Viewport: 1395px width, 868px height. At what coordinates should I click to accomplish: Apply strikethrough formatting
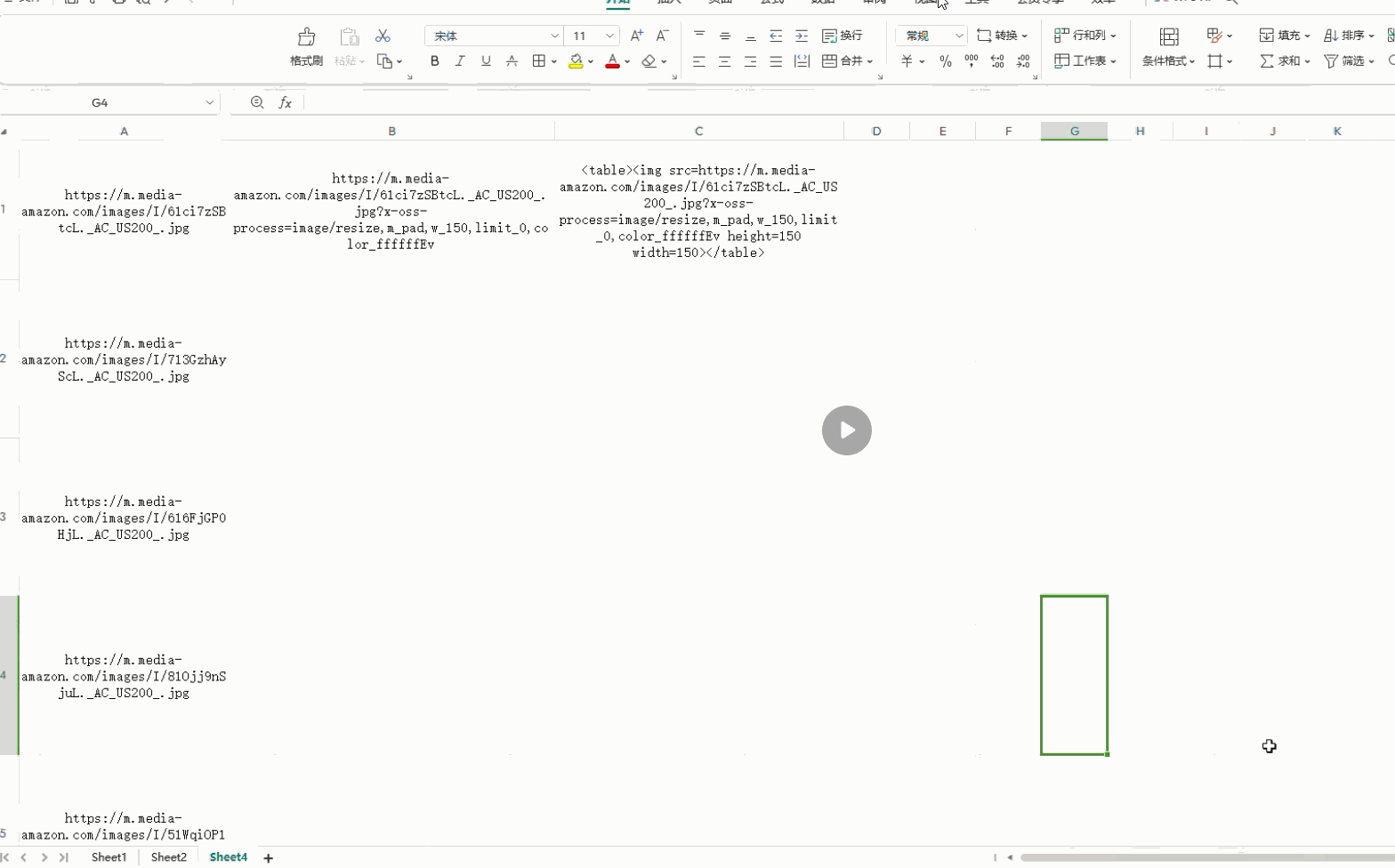pos(512,61)
